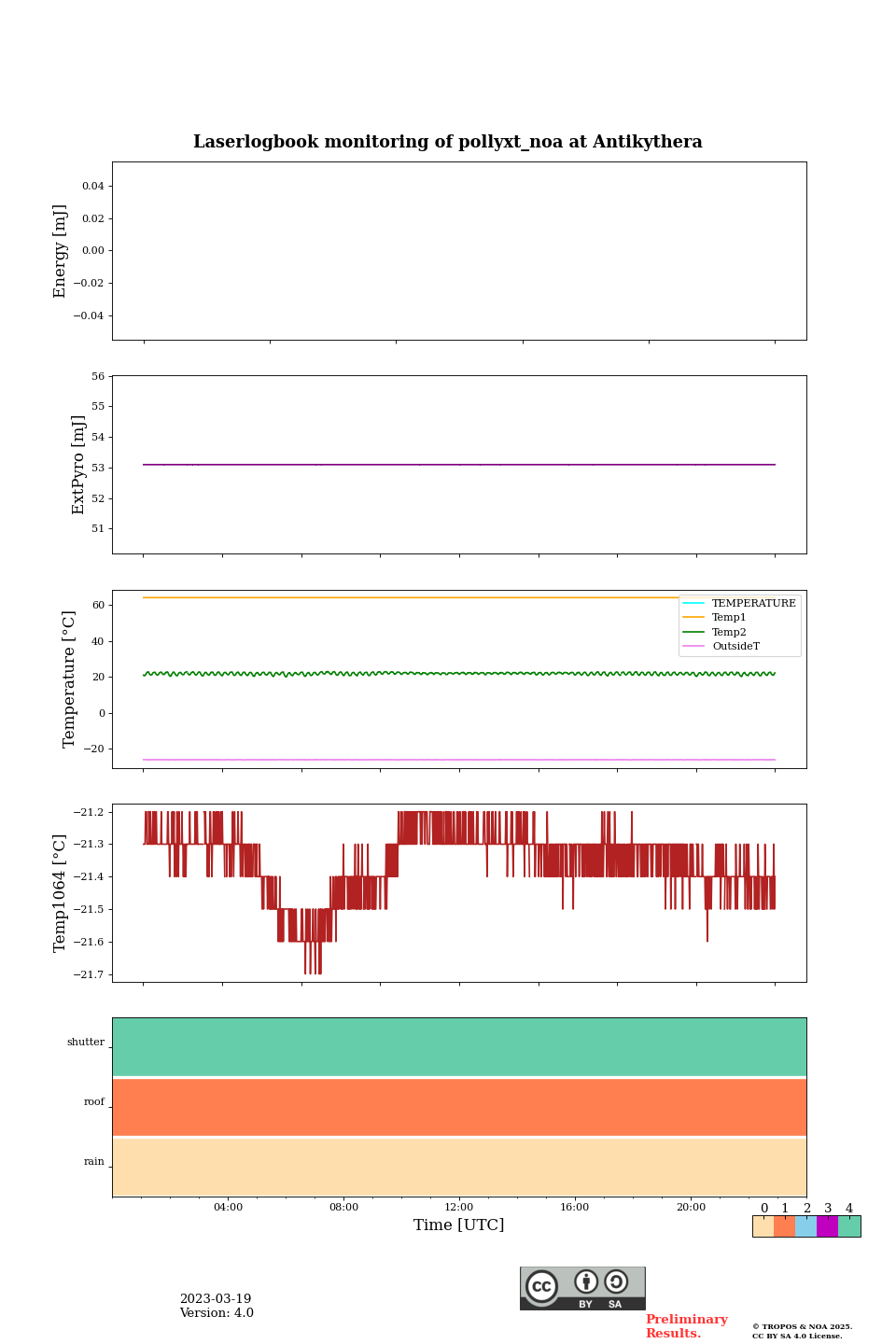Click the TEMPERATURE legend entry
The width and height of the screenshot is (896, 1344).
point(739,603)
